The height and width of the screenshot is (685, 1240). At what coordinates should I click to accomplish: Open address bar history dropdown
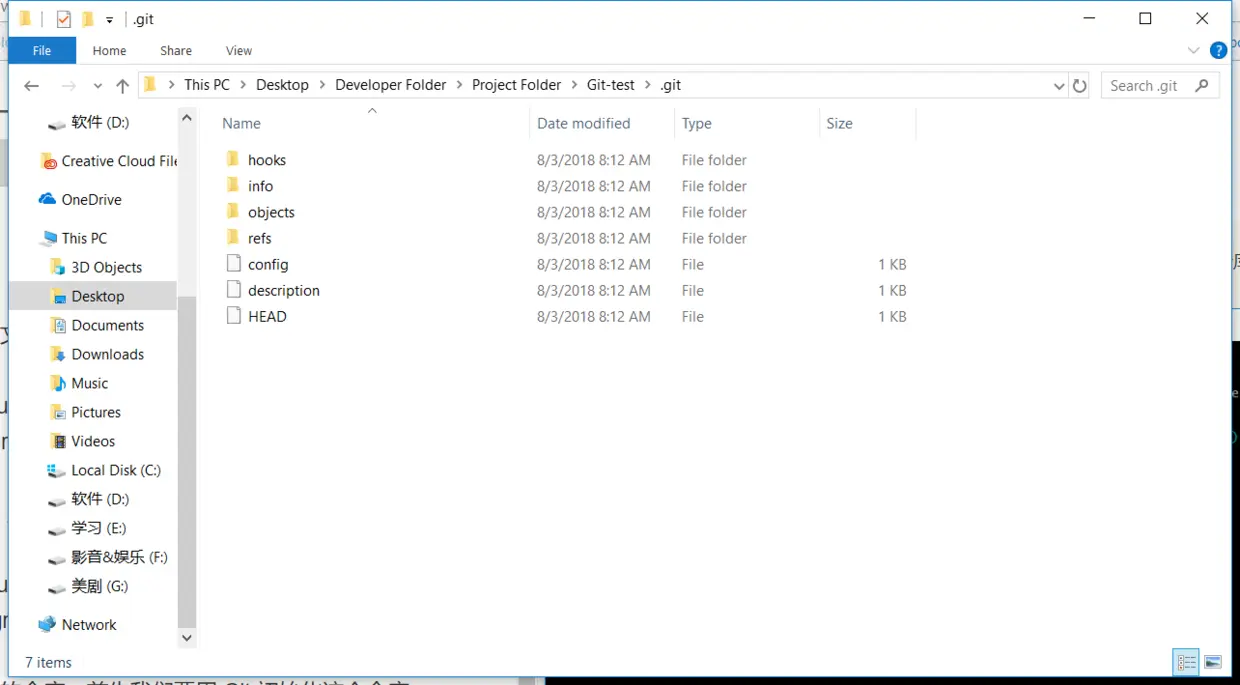point(1059,86)
